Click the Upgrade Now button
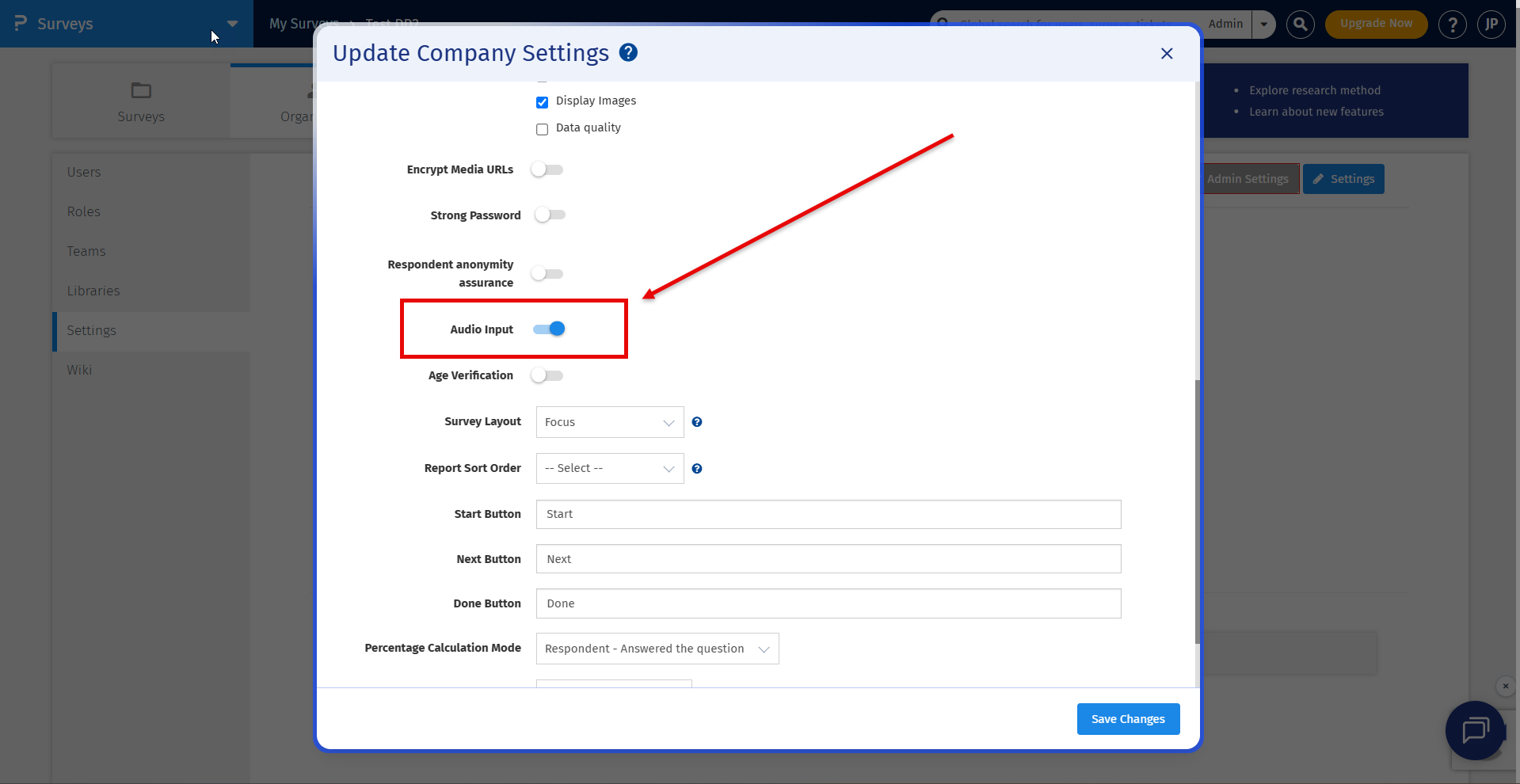This screenshot has height=784, width=1520. click(1376, 24)
